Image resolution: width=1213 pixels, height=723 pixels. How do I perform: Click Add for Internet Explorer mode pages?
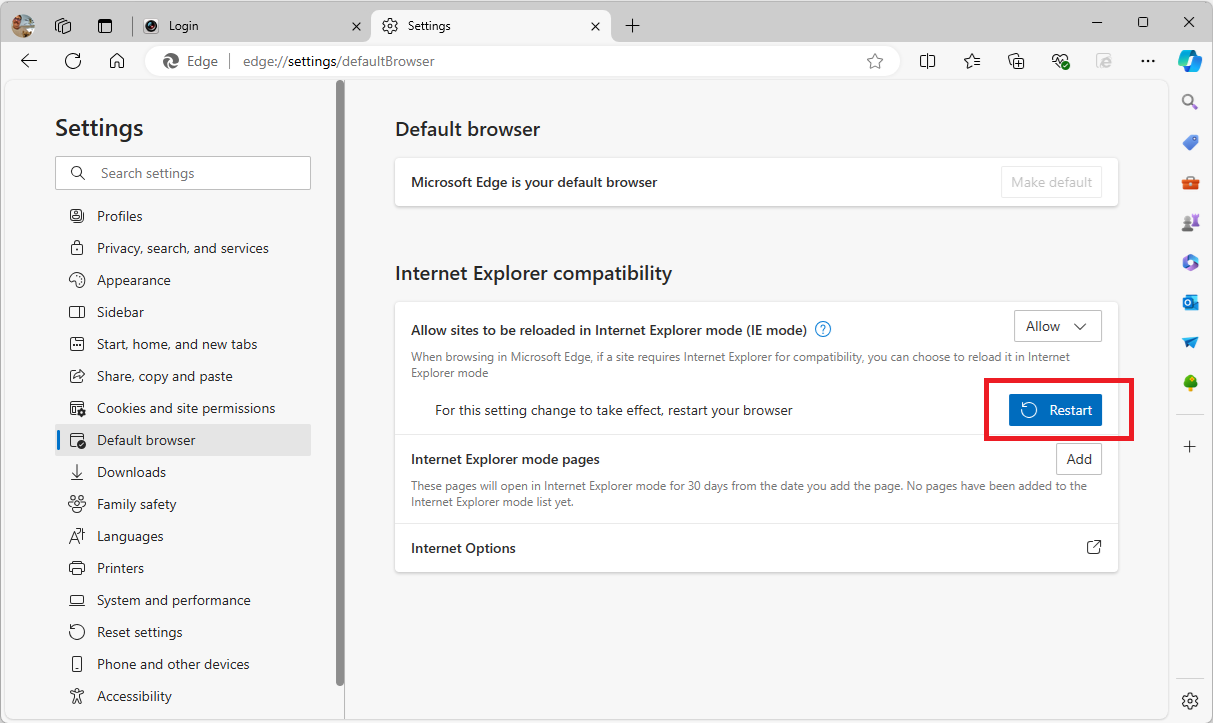pyautogui.click(x=1079, y=459)
